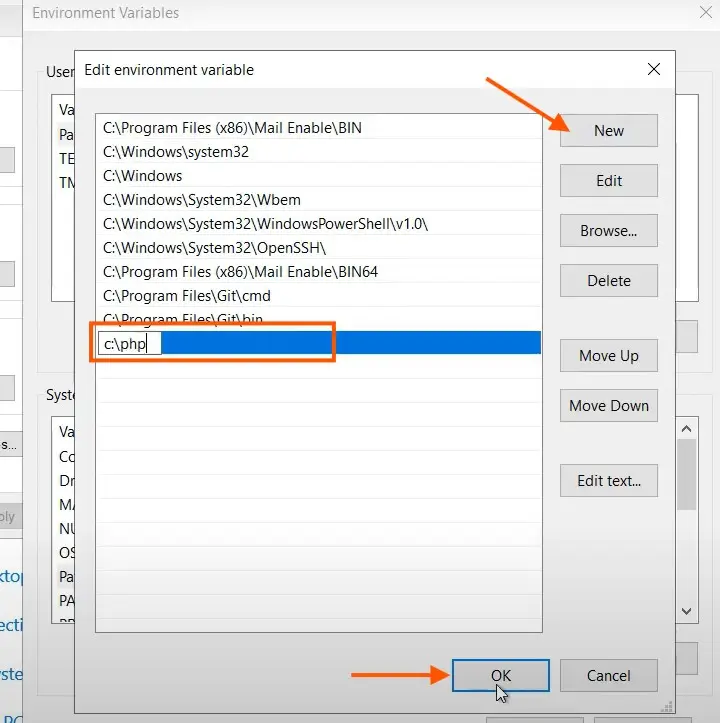
Task: Close the Edit environment variable dialog
Action: pyautogui.click(x=654, y=69)
